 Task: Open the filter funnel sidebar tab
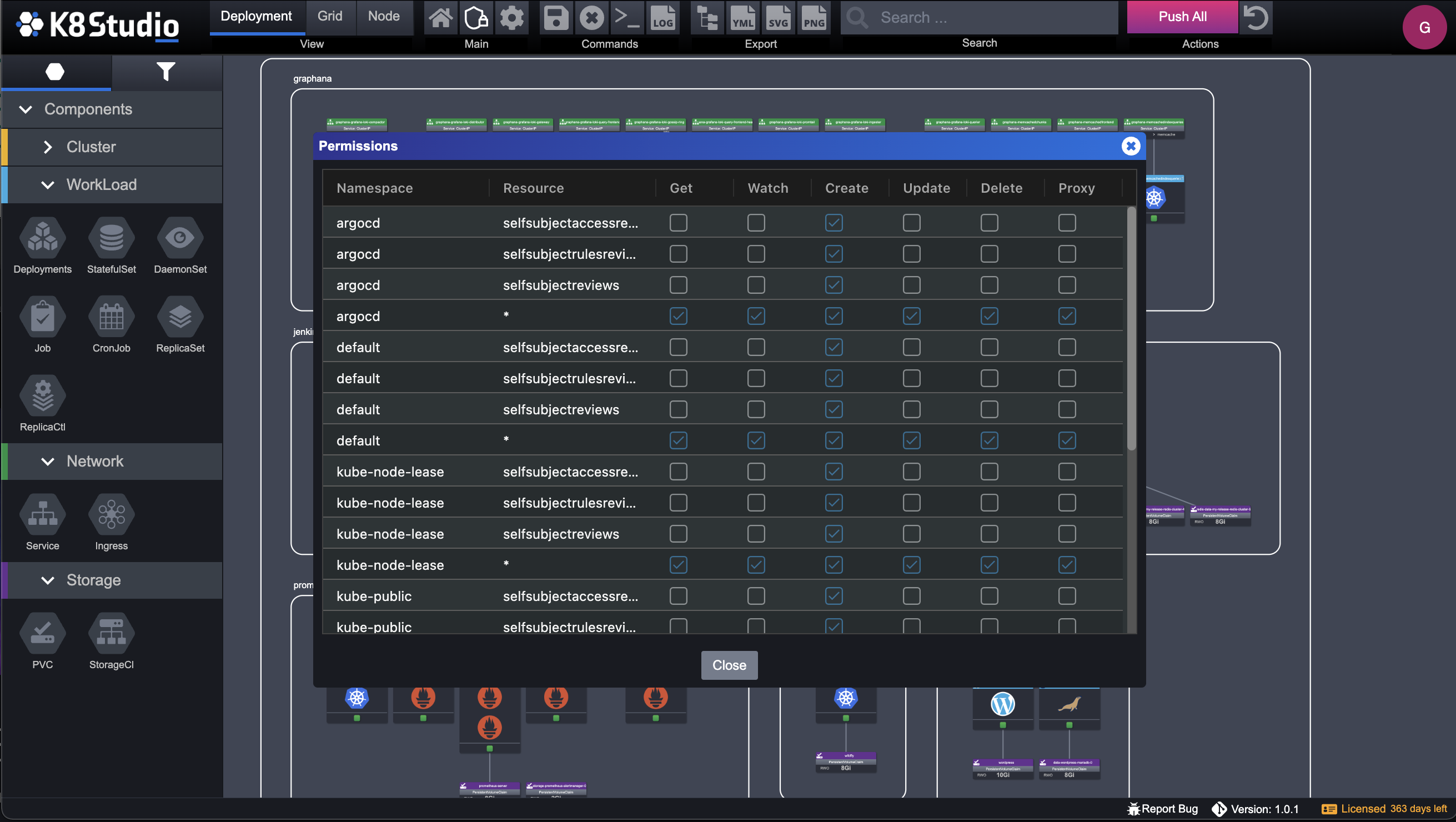pos(165,72)
